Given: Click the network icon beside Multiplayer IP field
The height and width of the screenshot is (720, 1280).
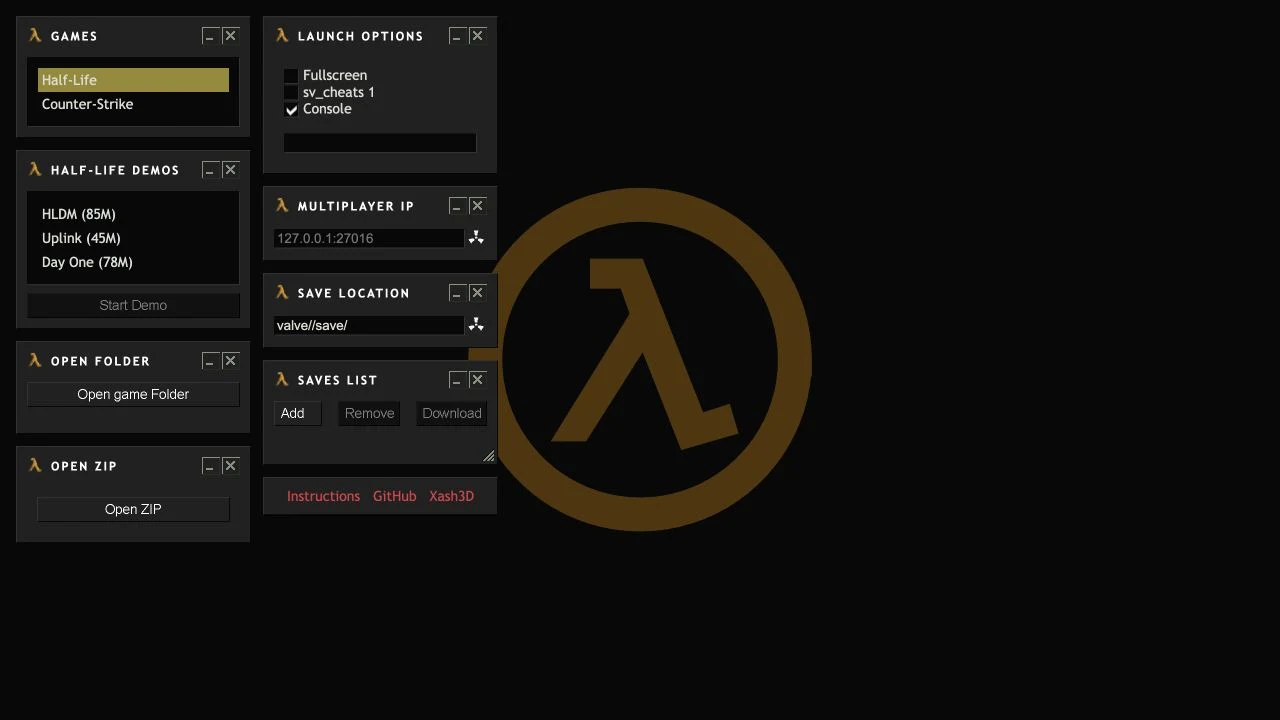Looking at the screenshot, I should 476,238.
